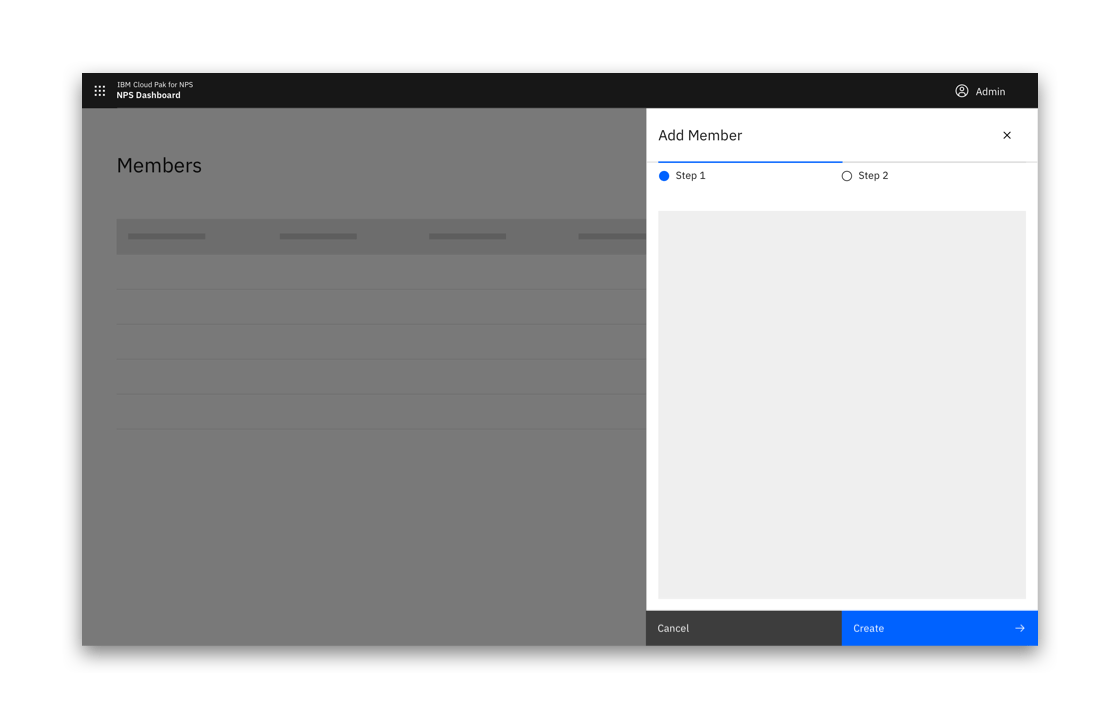Click the gray form content area in the panel
The image size is (1120, 714).
(x=841, y=404)
